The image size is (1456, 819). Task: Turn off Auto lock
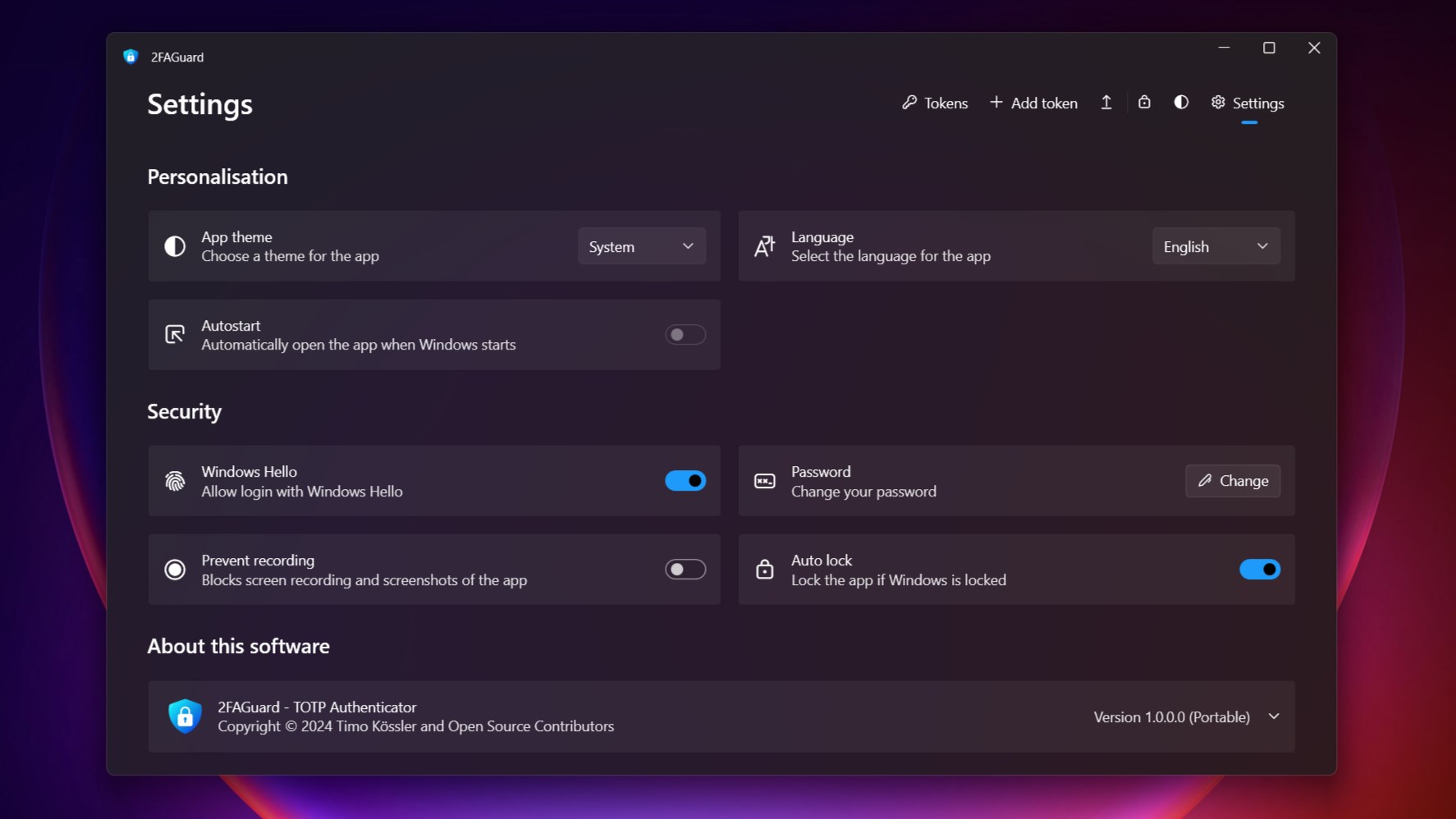point(1259,569)
